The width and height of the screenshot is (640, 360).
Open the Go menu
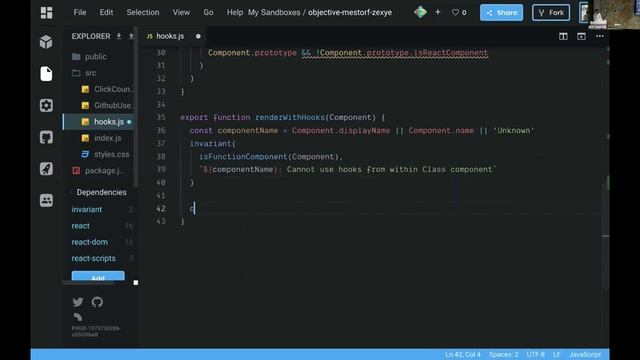tap(208, 12)
